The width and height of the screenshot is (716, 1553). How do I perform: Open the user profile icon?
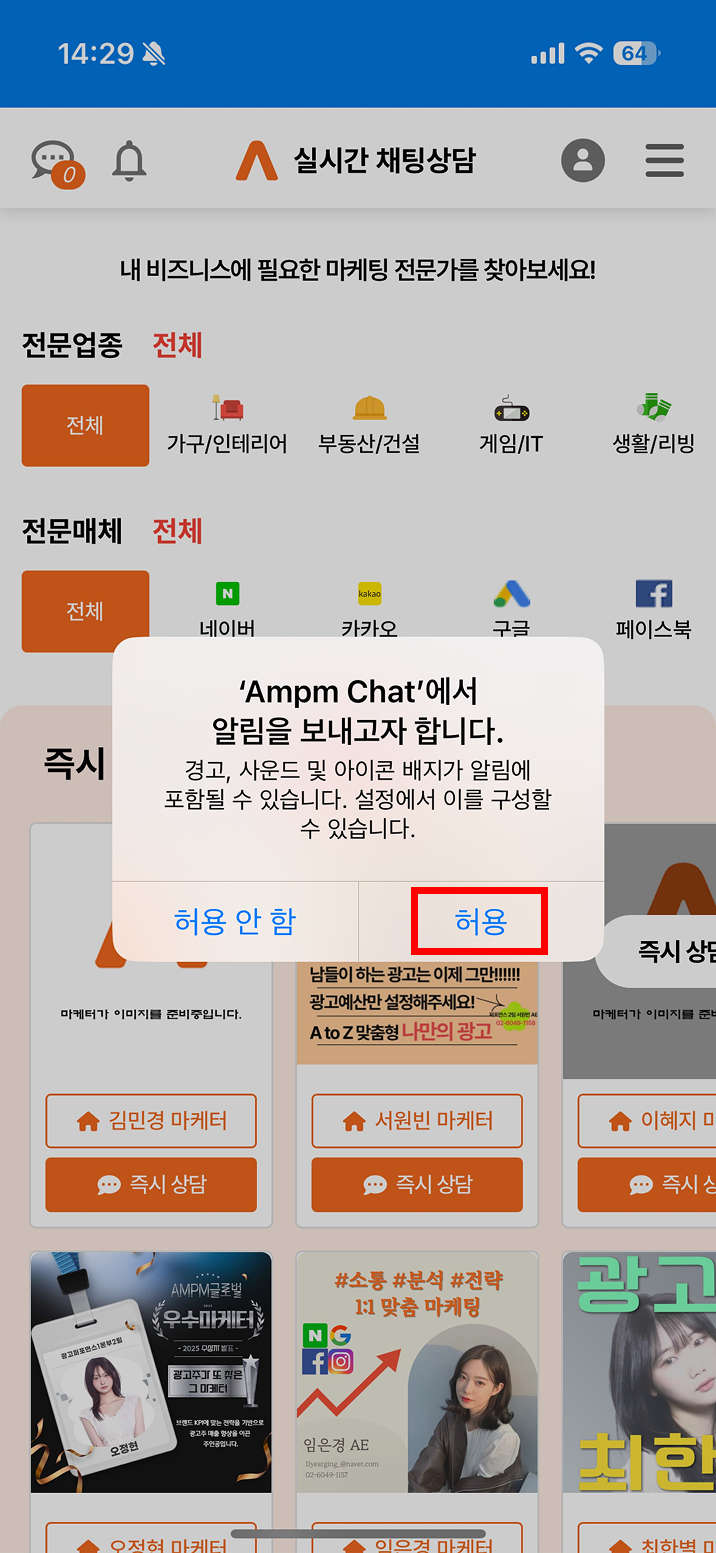583,160
